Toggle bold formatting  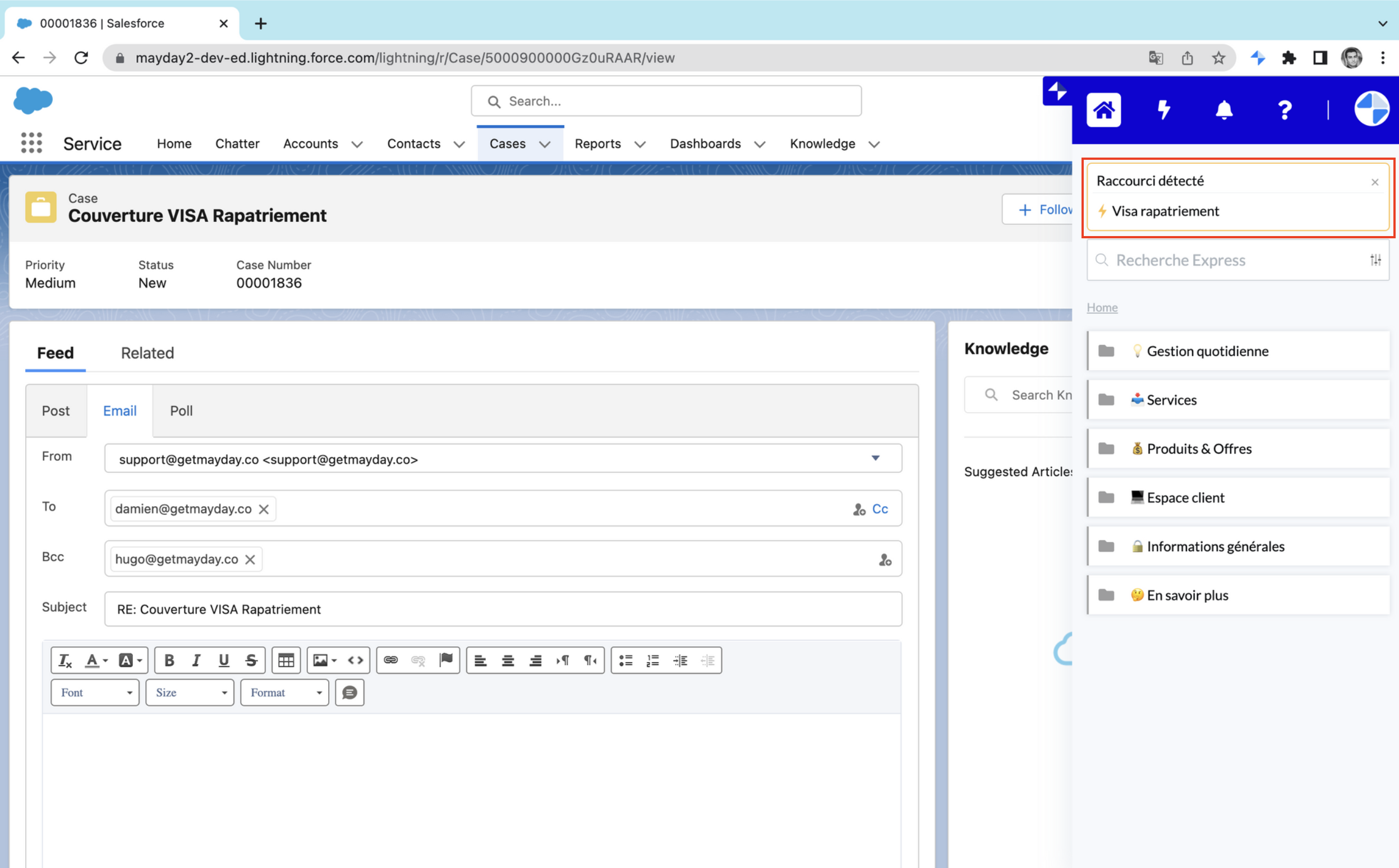pos(169,660)
